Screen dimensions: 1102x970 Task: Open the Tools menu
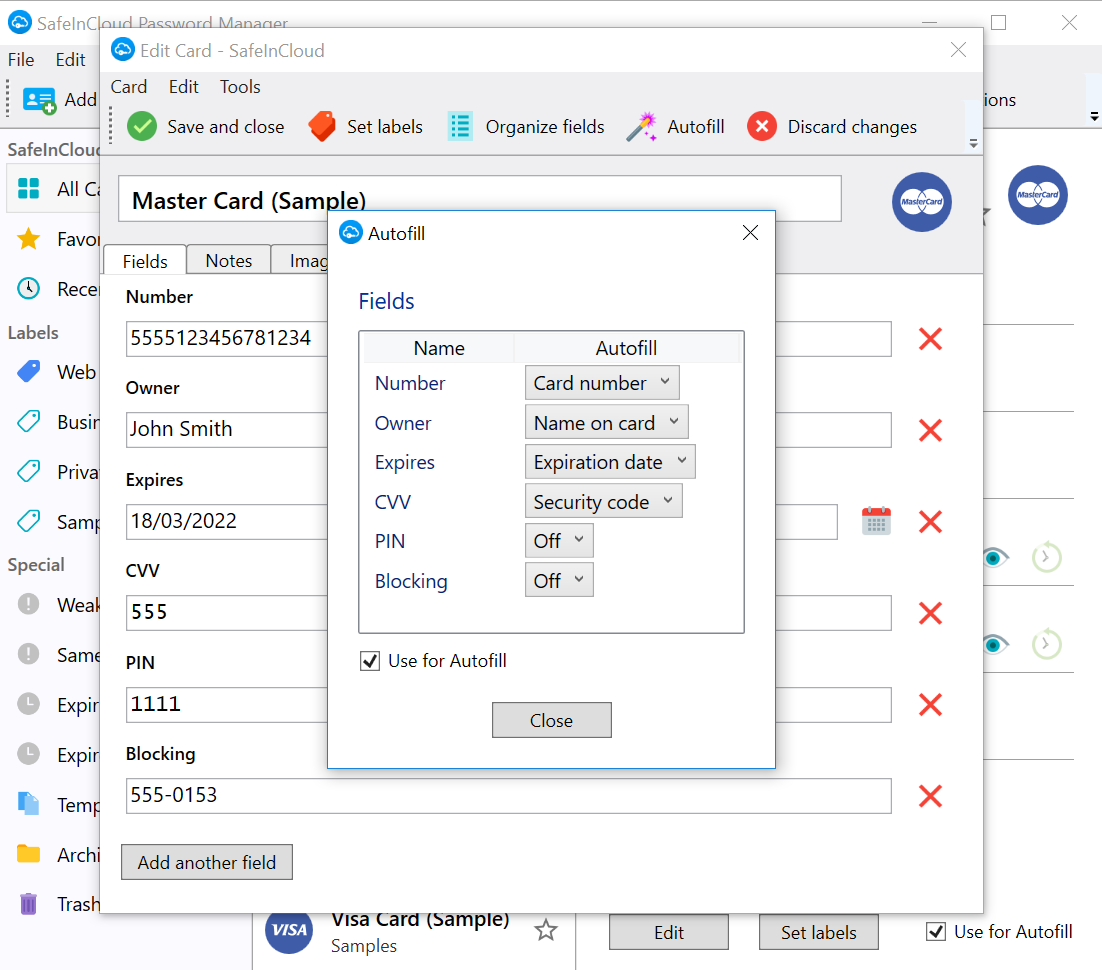click(x=240, y=86)
